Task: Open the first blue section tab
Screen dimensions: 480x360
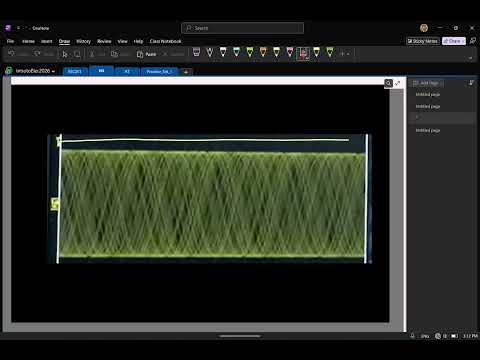Action: 75,71
